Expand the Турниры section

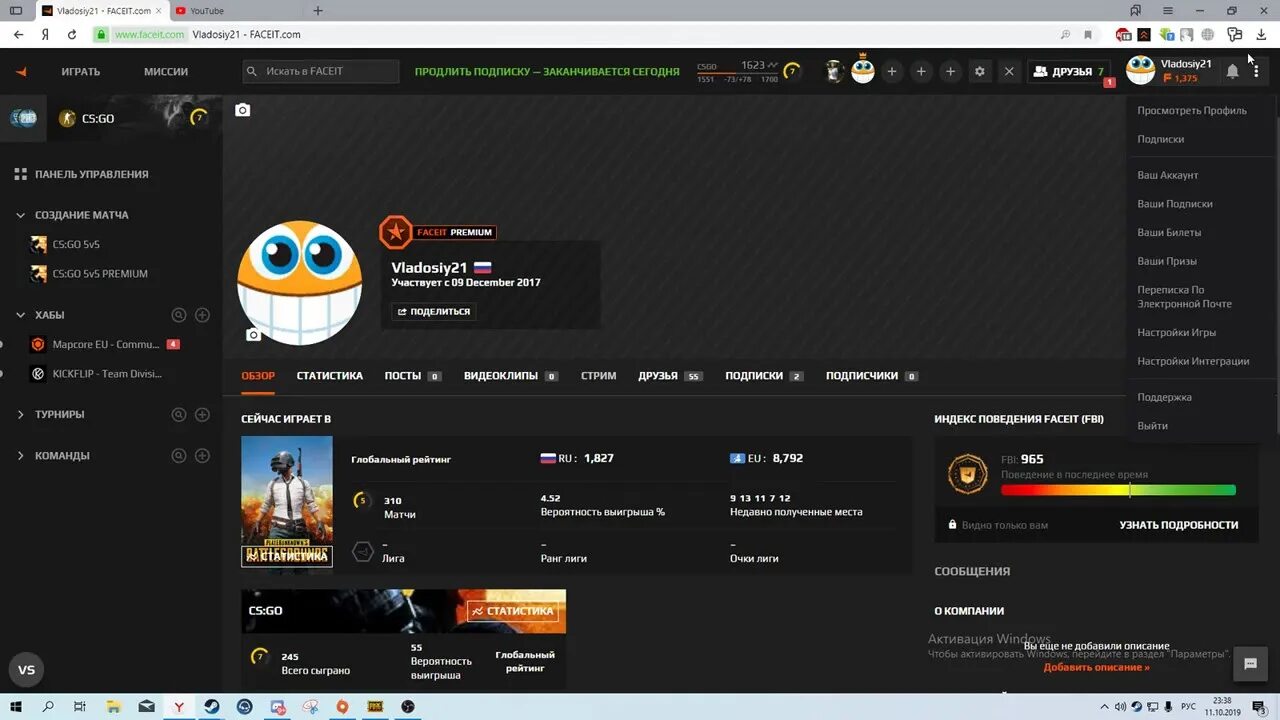click(21, 414)
